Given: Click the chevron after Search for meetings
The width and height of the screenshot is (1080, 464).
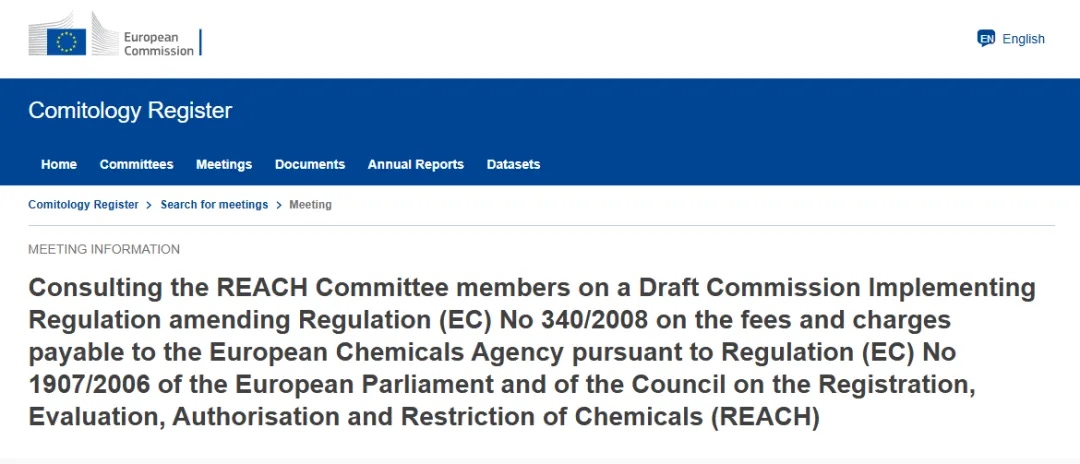Looking at the screenshot, I should coord(279,205).
